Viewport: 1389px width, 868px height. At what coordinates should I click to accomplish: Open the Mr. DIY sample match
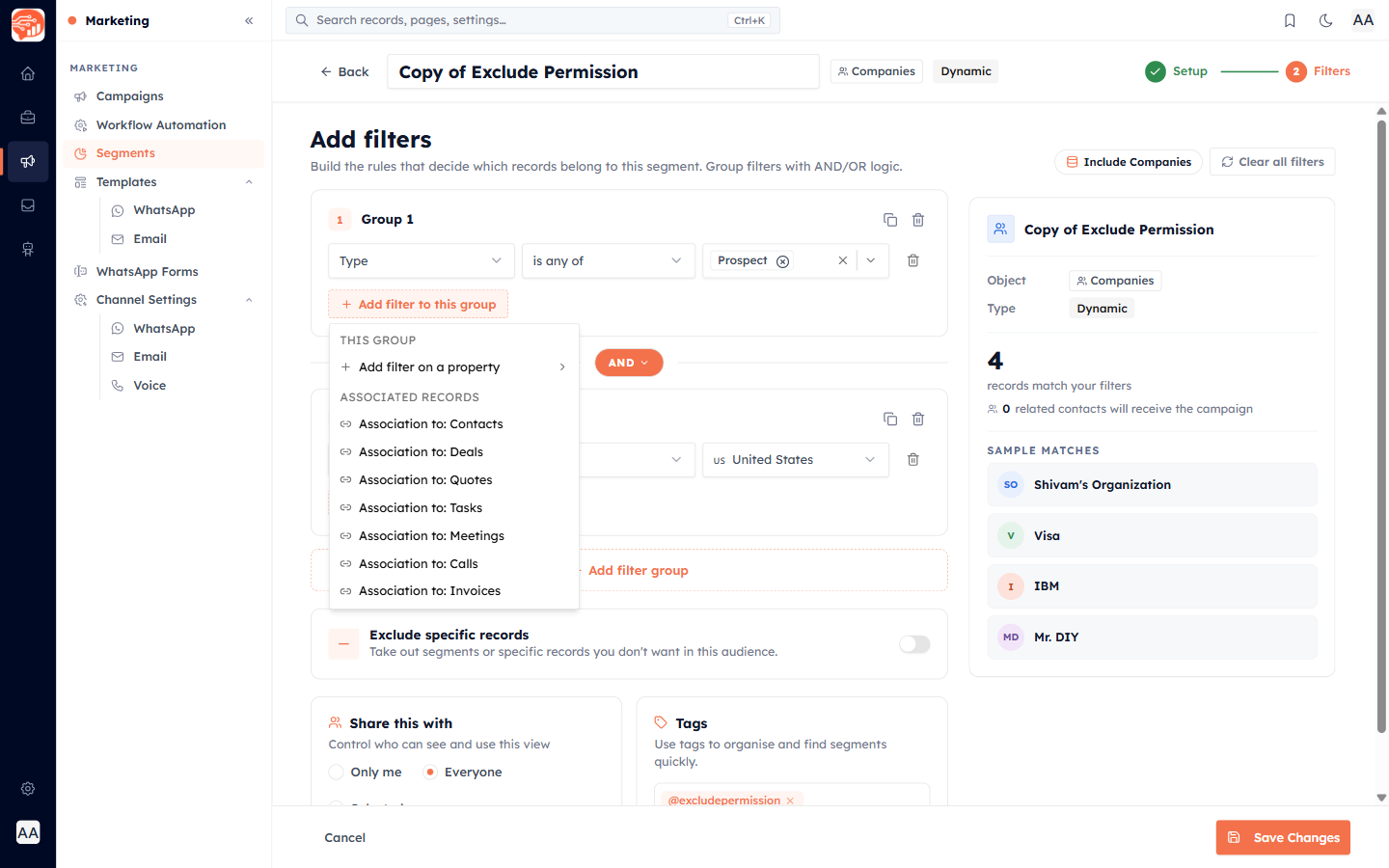click(1152, 637)
